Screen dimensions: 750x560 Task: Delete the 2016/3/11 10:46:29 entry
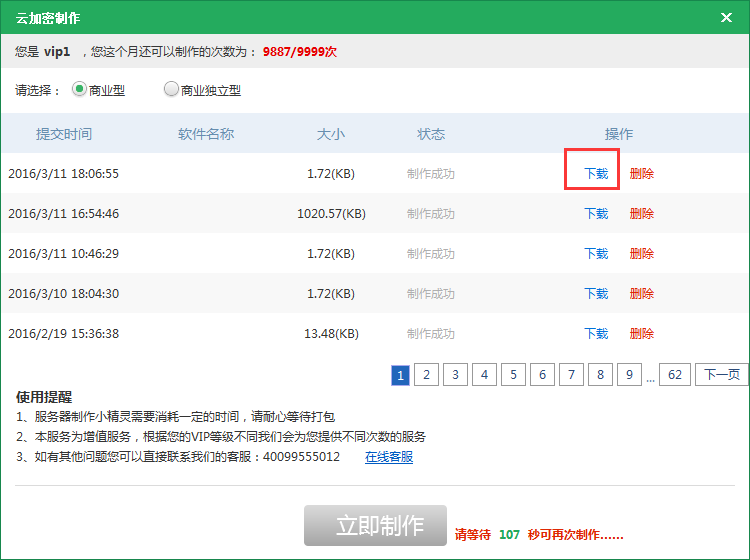641,253
